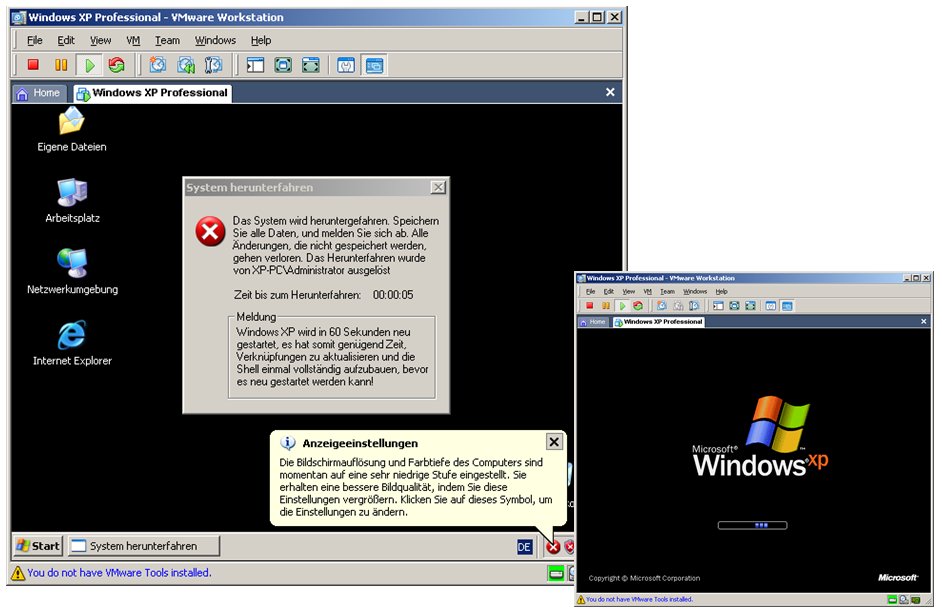Click Revert to snapshot icon in large window
Screen dimensions: 942x615
tap(186, 65)
